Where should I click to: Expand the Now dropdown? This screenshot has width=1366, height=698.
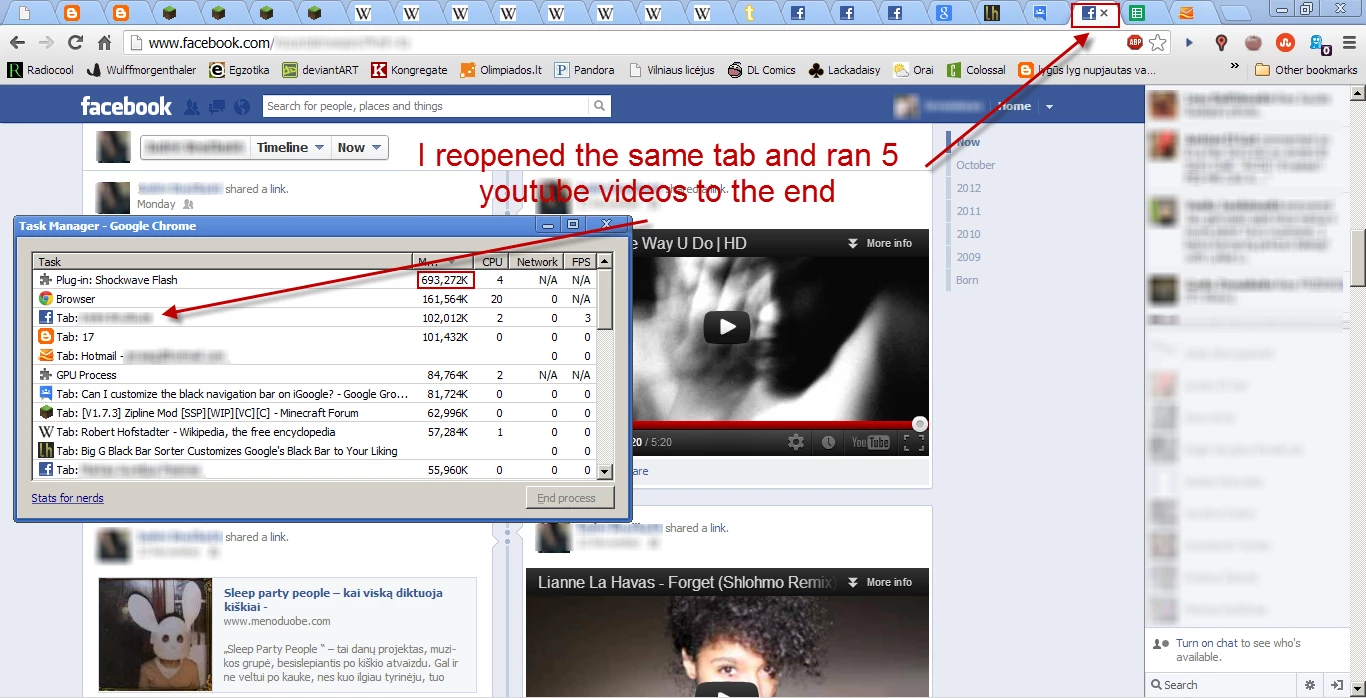coord(360,147)
